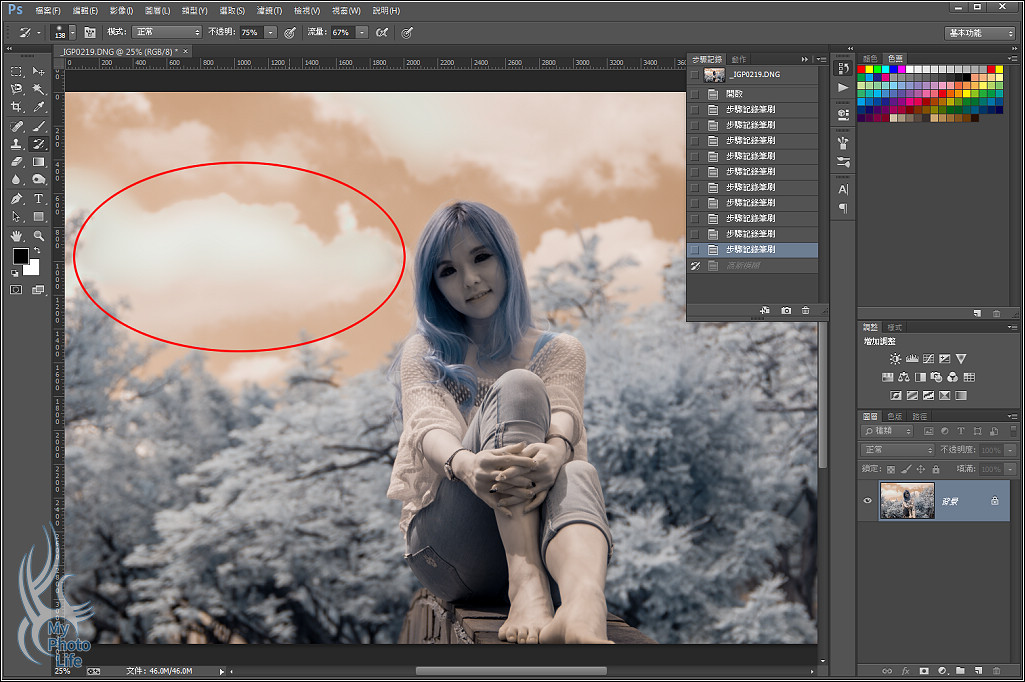Hide the 背景 layer with eye icon

coord(867,501)
